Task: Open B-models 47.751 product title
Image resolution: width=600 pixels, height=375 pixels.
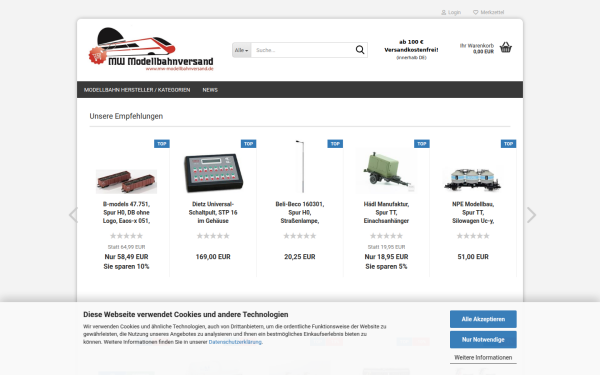Action: pos(126,213)
